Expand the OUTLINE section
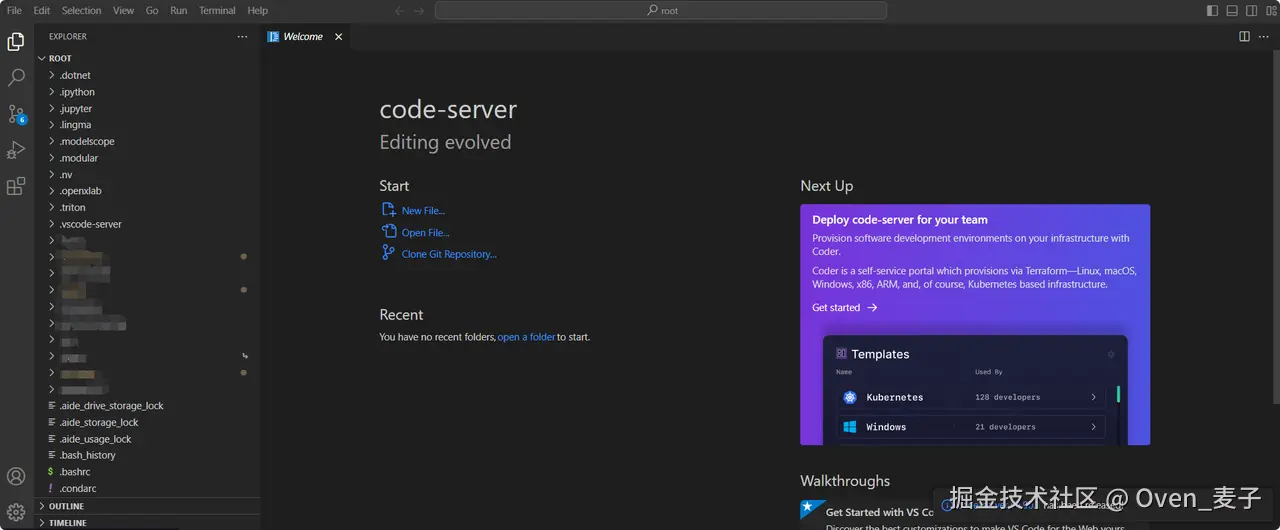 coord(147,506)
